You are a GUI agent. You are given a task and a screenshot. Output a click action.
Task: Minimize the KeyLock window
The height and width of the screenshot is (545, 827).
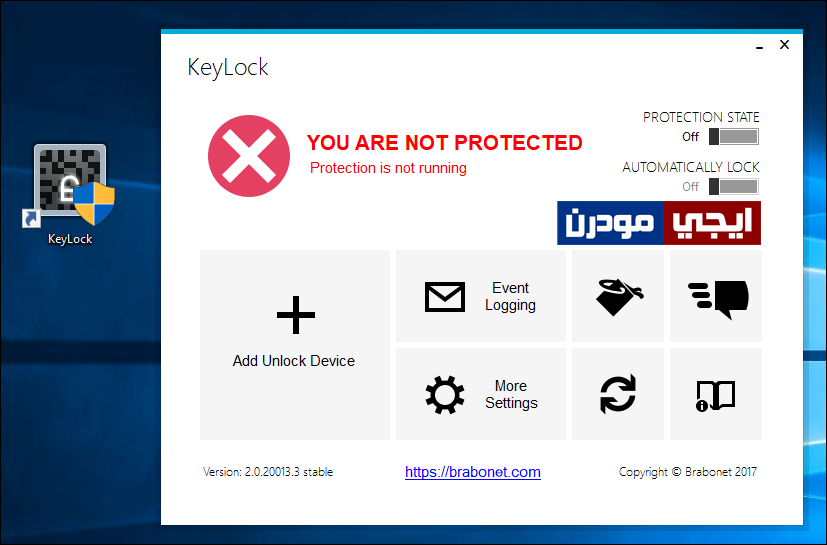tap(759, 47)
